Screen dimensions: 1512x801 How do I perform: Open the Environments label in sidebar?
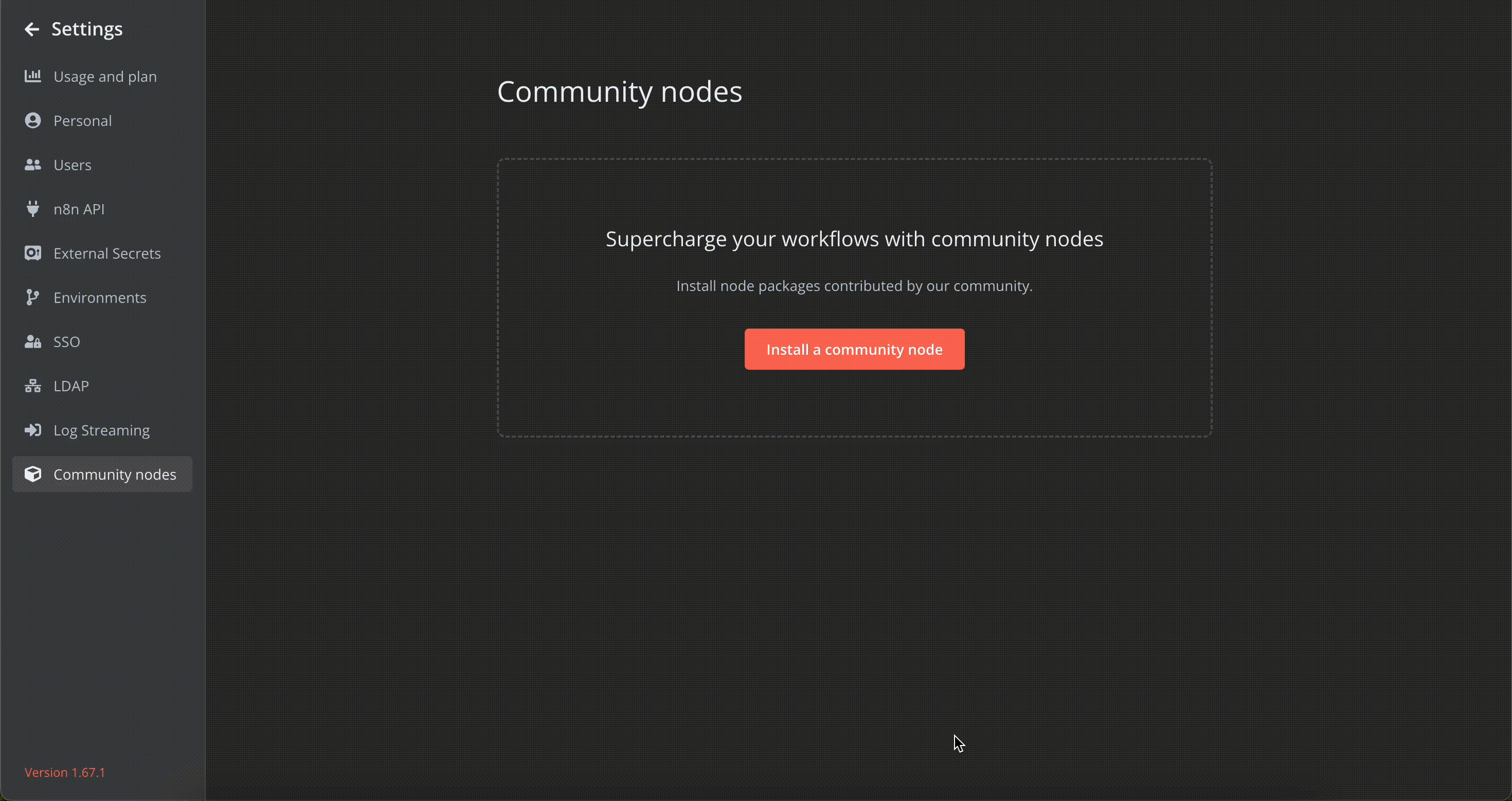100,298
